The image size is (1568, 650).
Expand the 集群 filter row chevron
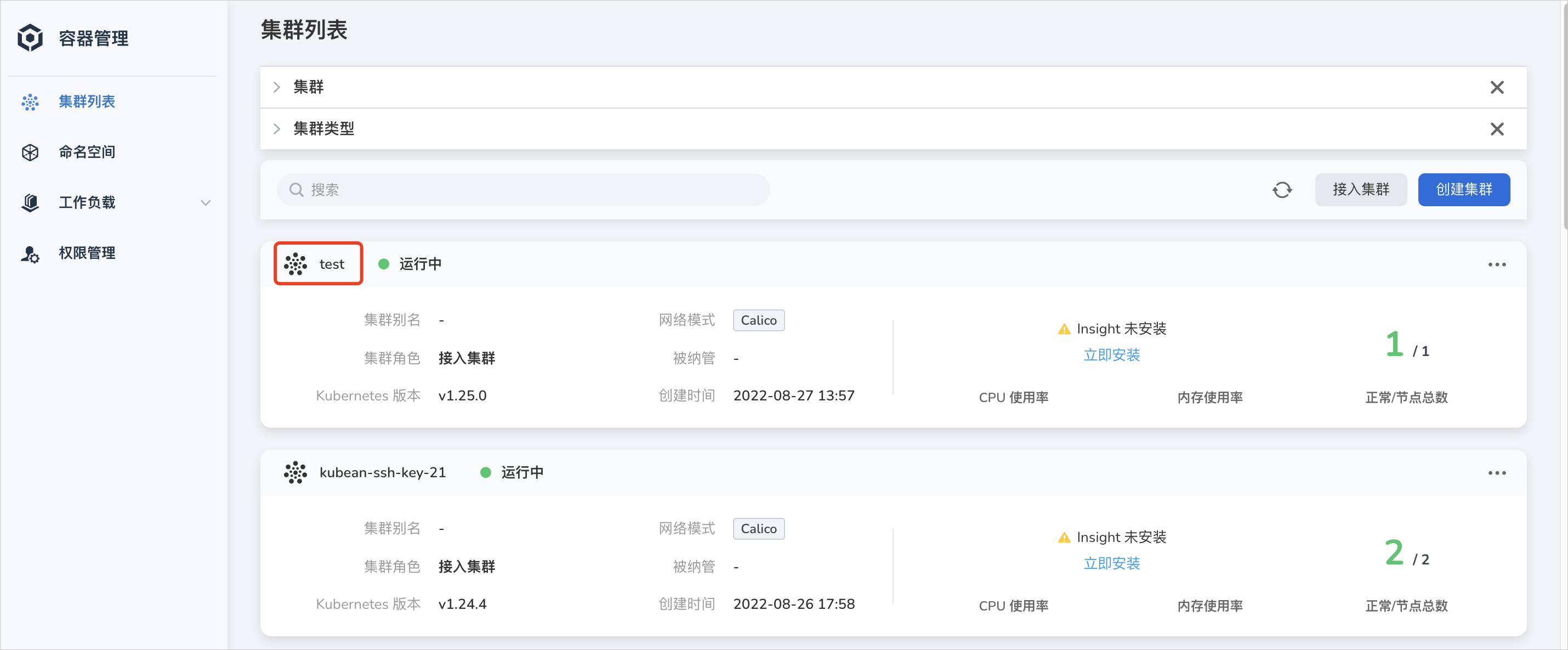point(276,87)
